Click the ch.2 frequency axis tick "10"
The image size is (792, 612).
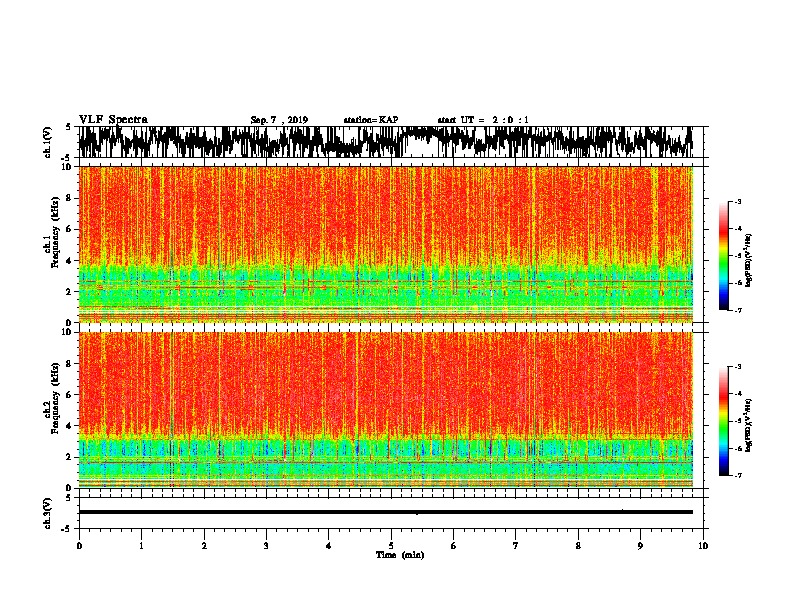[67, 332]
